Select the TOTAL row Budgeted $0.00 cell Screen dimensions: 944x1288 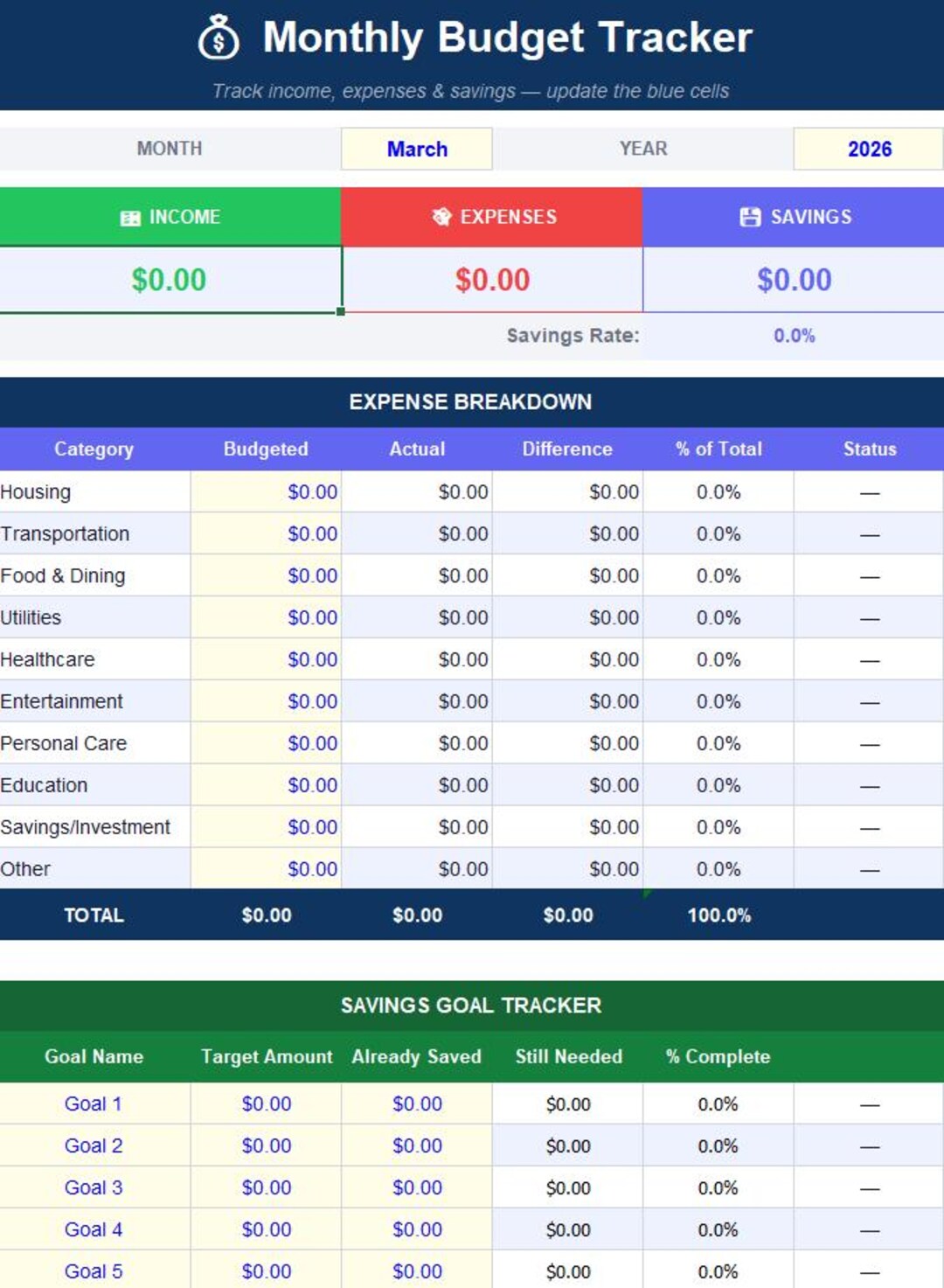(266, 916)
